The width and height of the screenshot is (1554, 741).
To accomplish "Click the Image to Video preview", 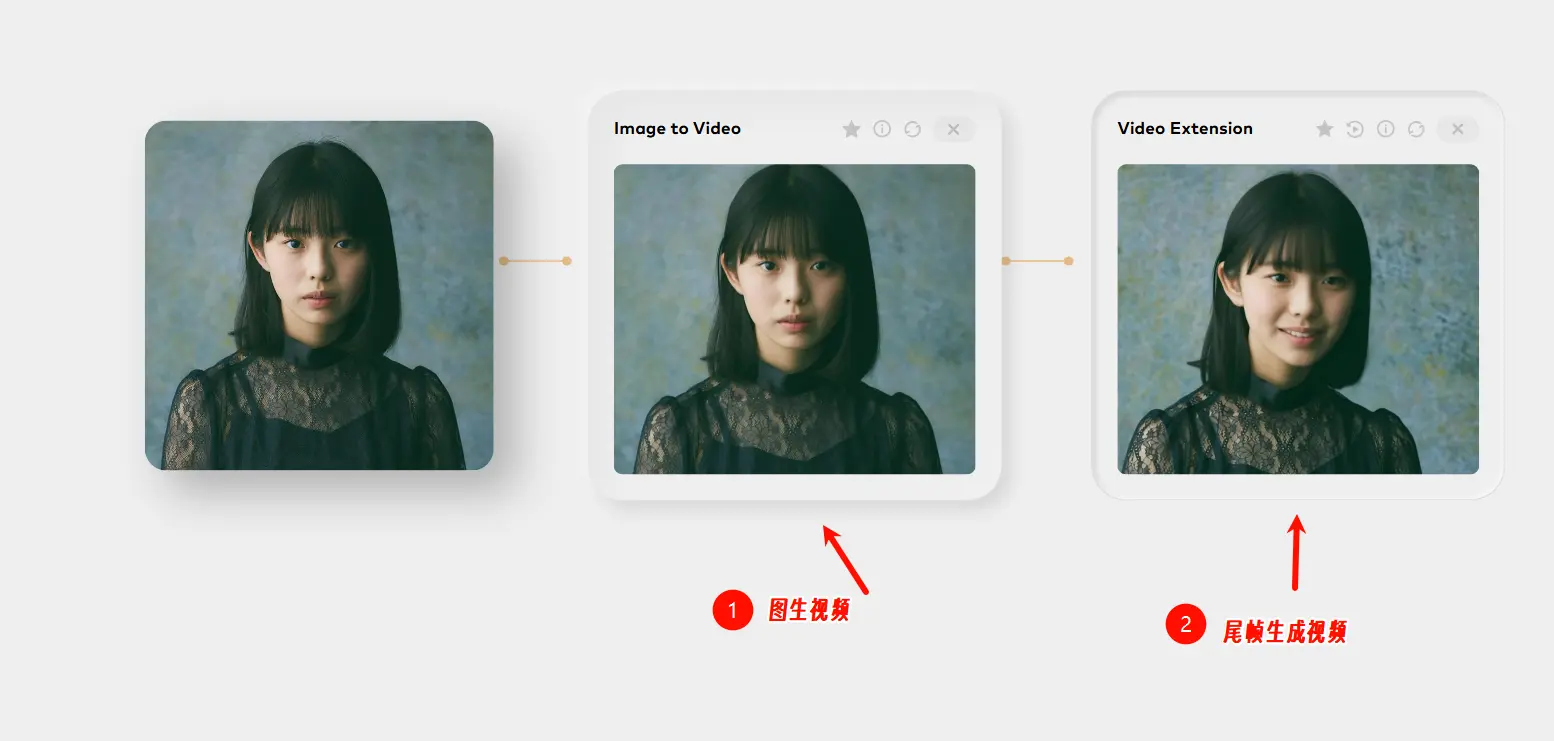I will pyautogui.click(x=794, y=318).
